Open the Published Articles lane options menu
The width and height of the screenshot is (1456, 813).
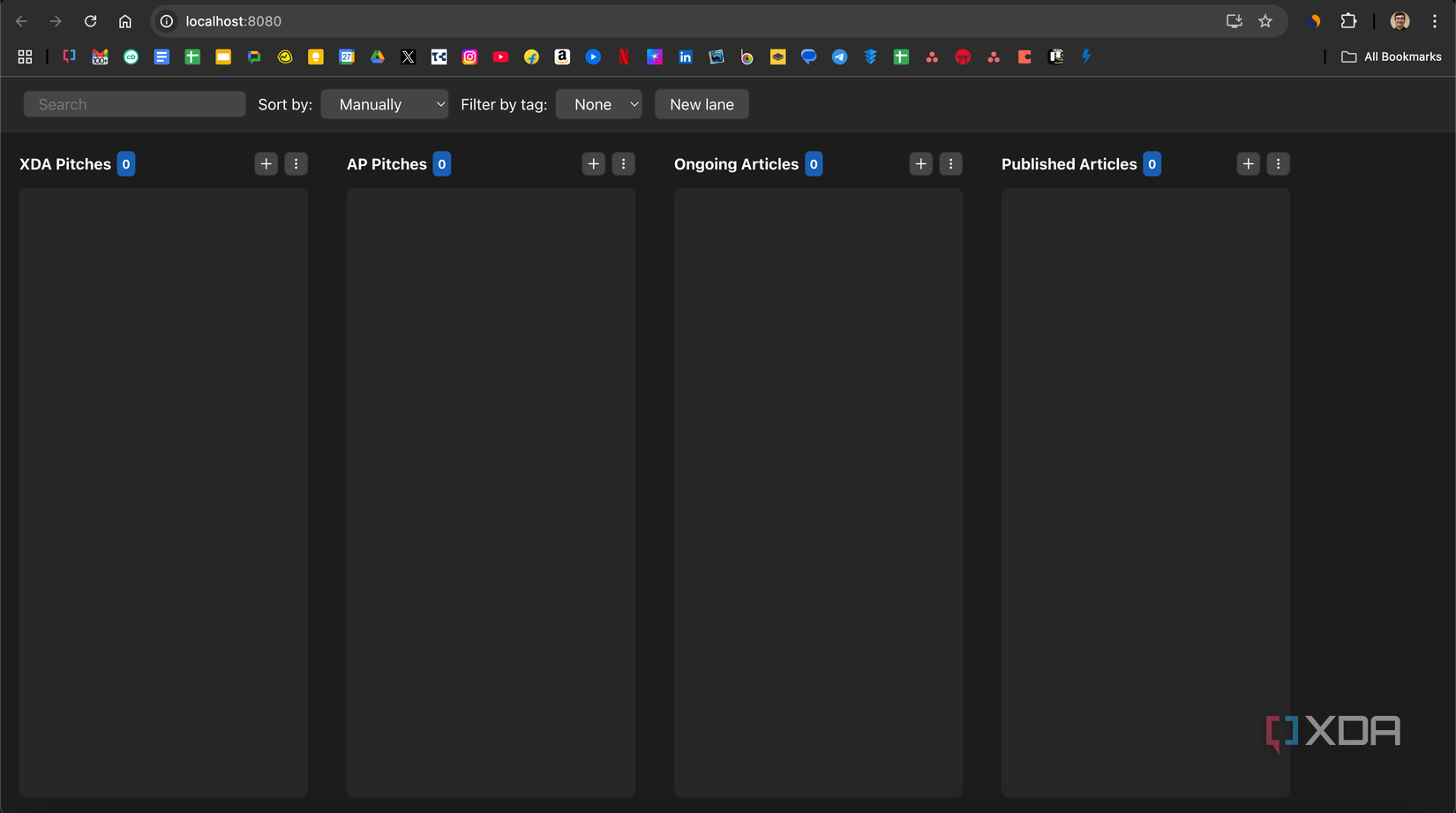coord(1278,163)
